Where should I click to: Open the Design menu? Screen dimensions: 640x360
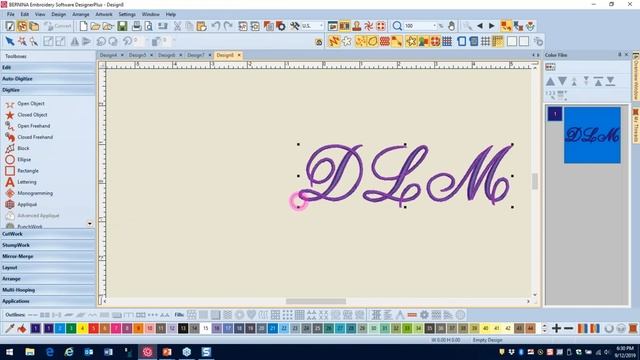[58, 14]
